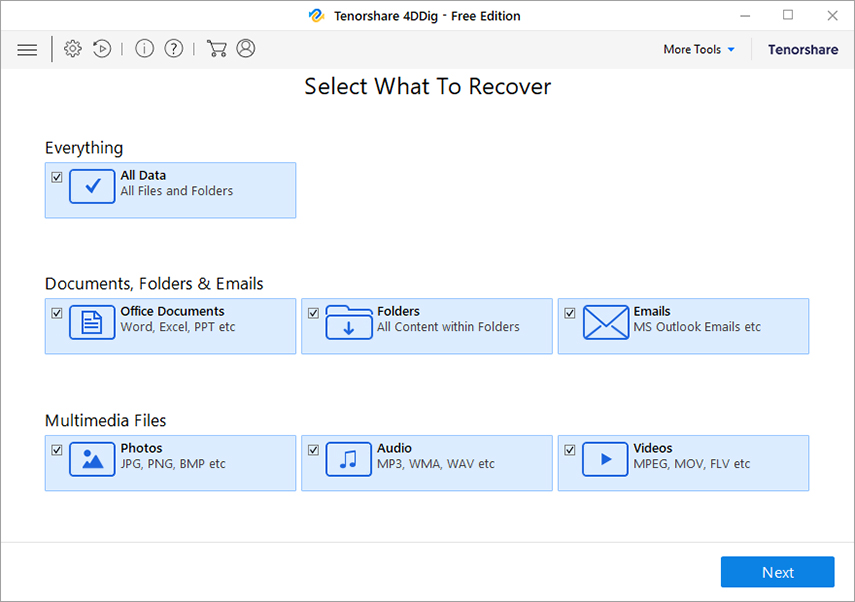Open the More Tools dropdown
Image resolution: width=855 pixels, height=602 pixels.
(x=698, y=48)
